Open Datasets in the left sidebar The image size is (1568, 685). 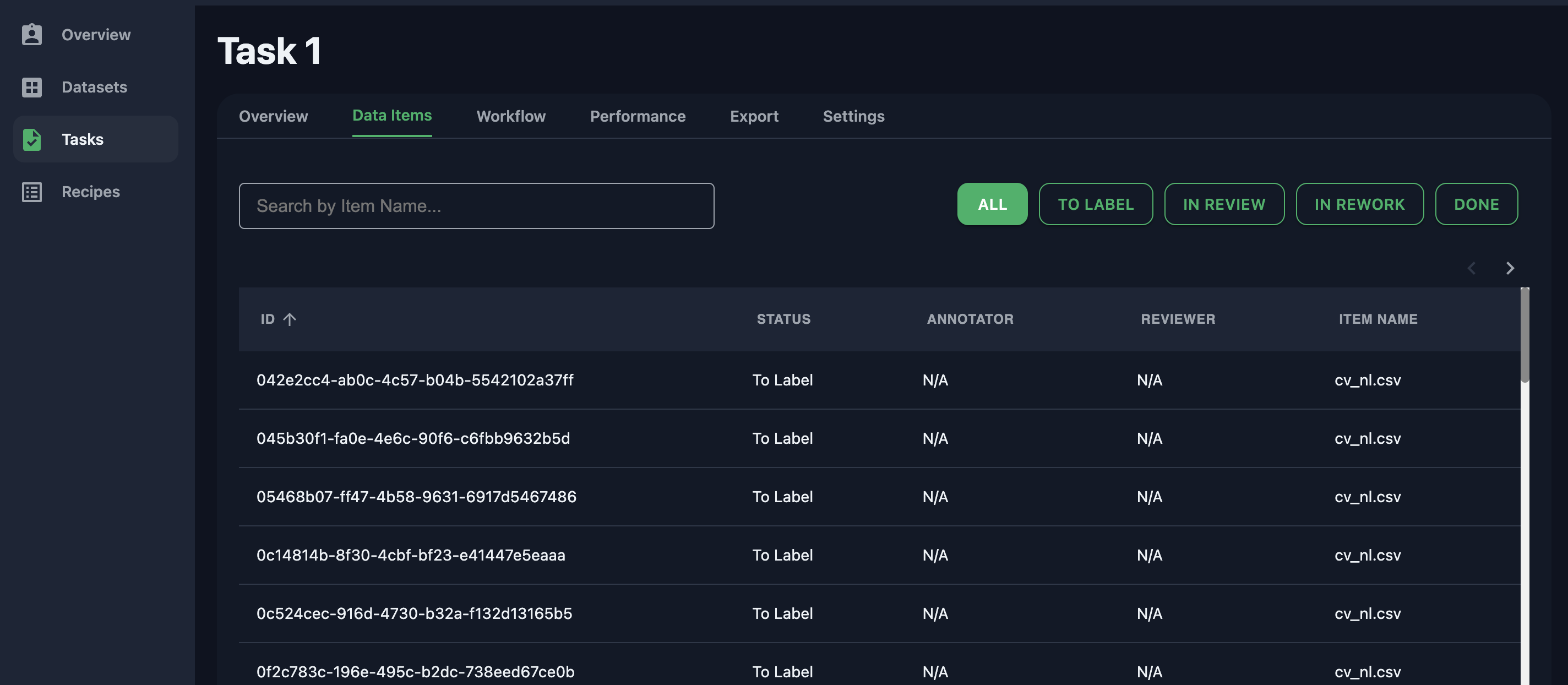click(96, 87)
